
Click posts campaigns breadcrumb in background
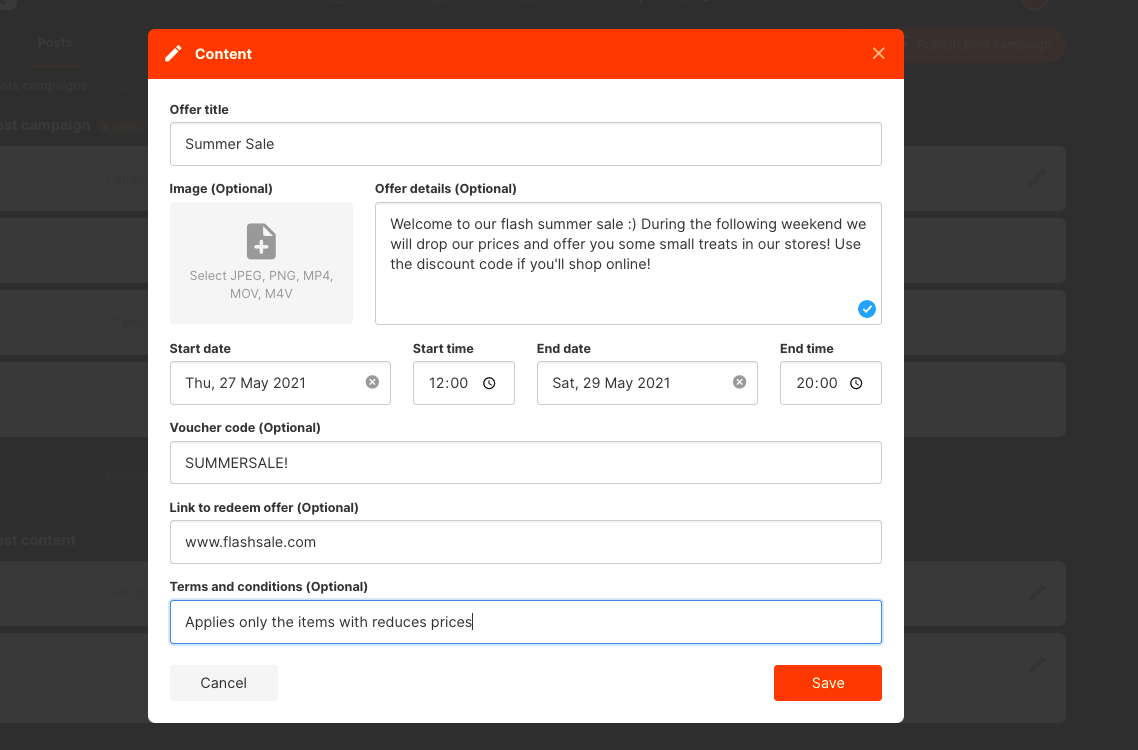click(x=42, y=86)
